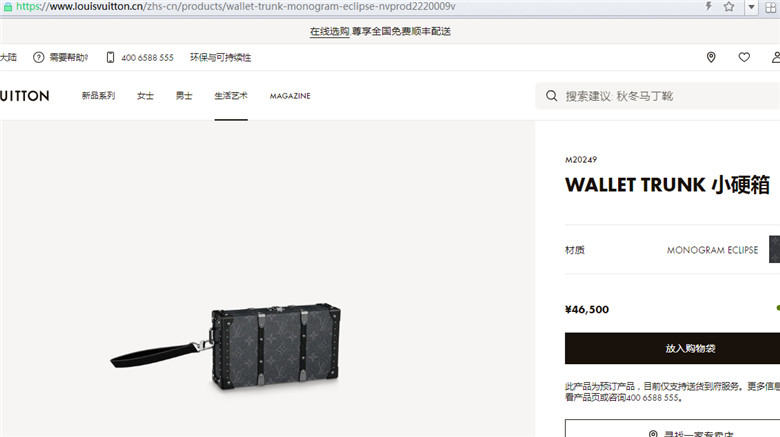Open the account profile icon
780x437 pixels.
[x=776, y=57]
